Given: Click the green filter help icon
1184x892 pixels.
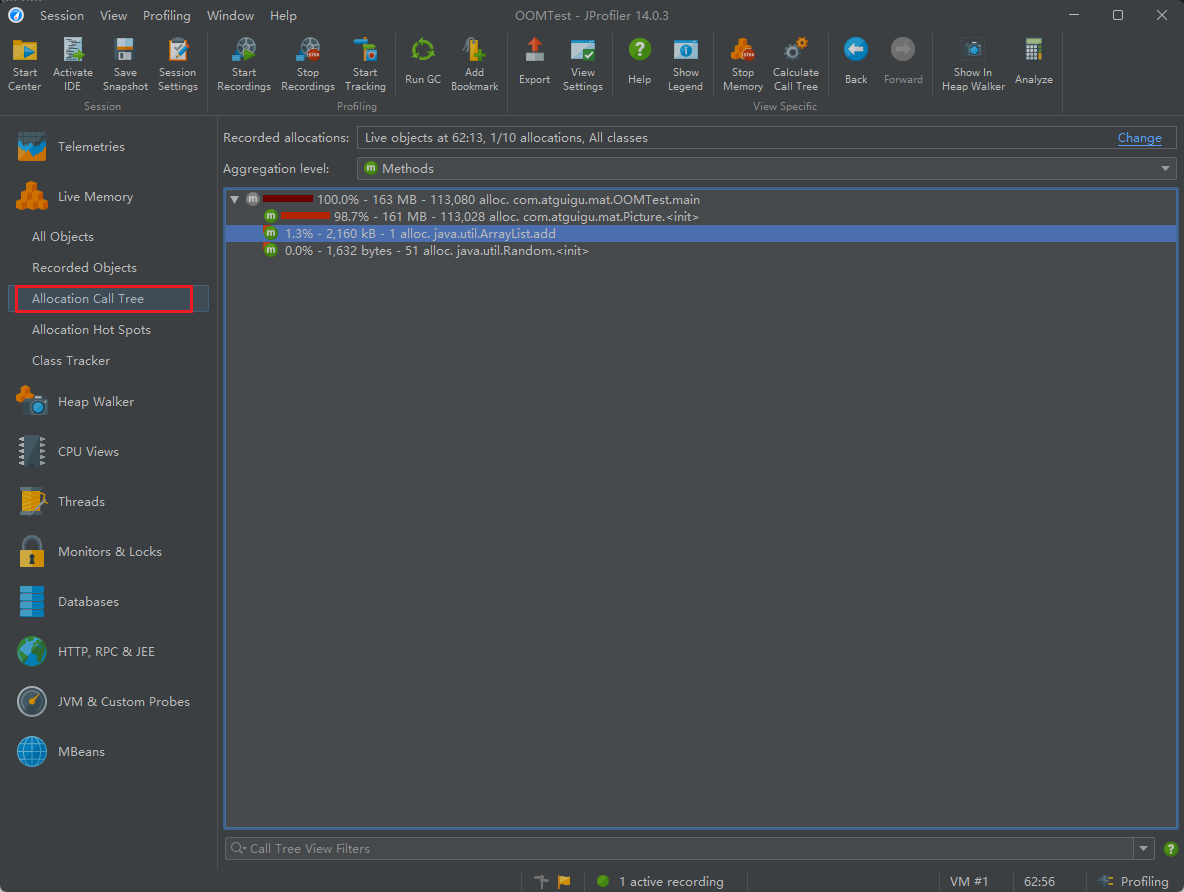Looking at the screenshot, I should click(1170, 849).
